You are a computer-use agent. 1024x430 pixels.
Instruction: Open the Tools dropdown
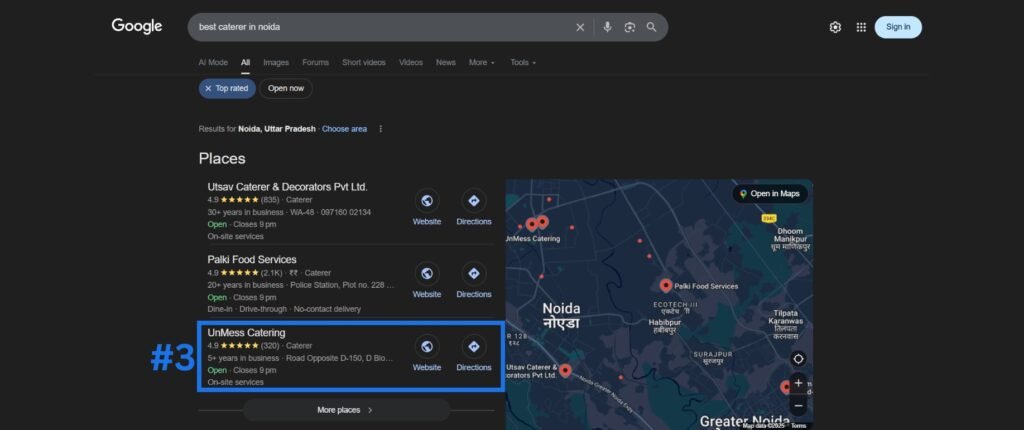coord(523,62)
